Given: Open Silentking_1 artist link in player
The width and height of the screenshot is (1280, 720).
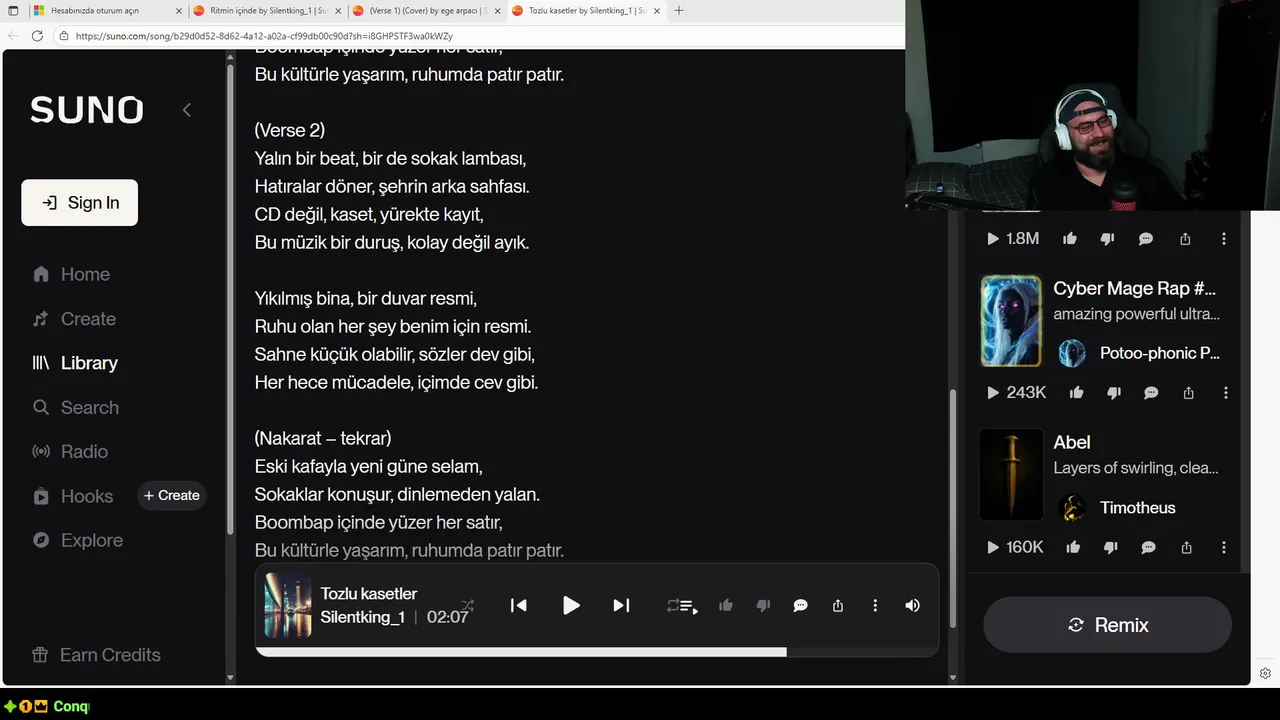Looking at the screenshot, I should [362, 617].
